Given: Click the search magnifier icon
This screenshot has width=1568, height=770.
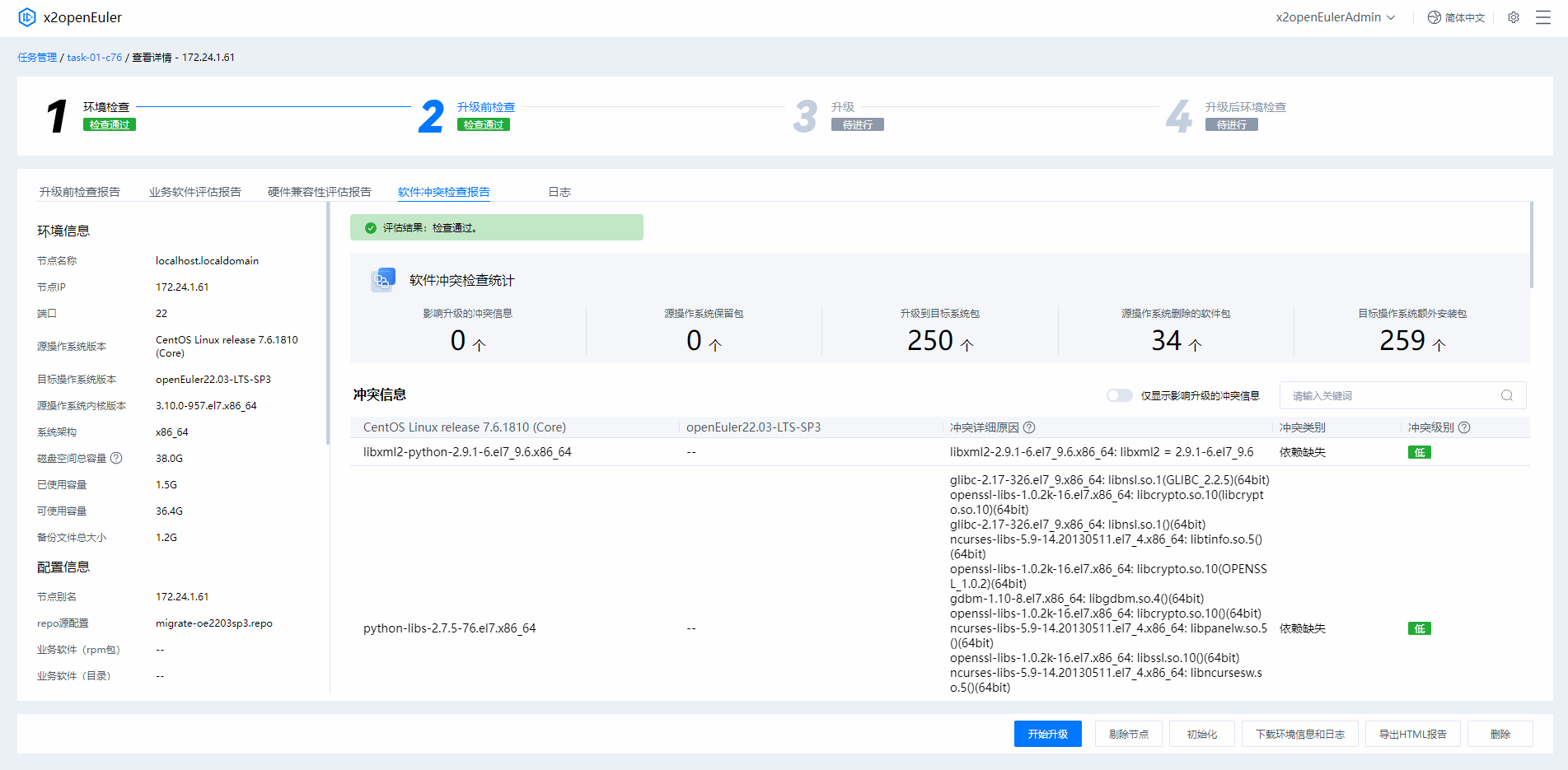Looking at the screenshot, I should [x=1507, y=395].
